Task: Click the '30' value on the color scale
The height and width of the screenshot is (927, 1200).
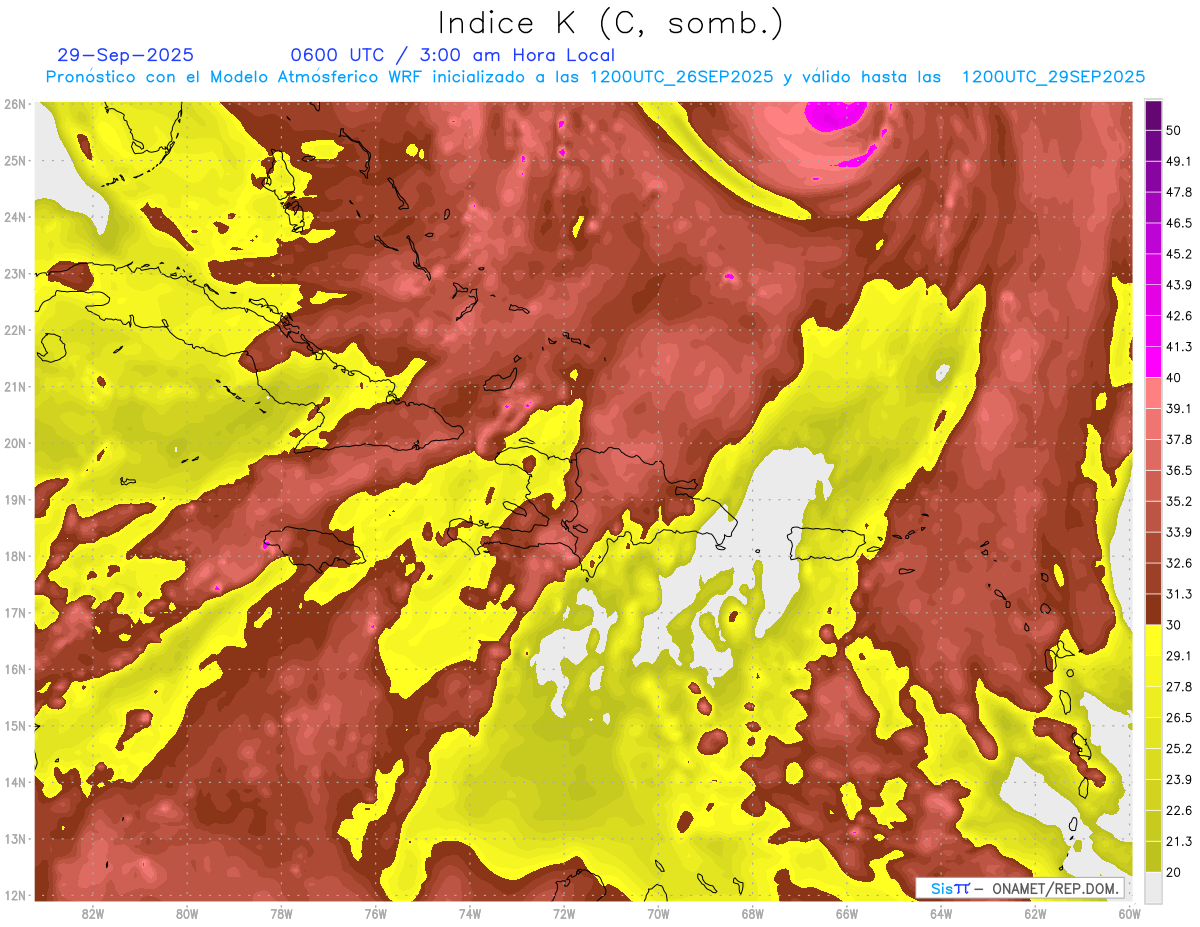Action: (x=1175, y=625)
